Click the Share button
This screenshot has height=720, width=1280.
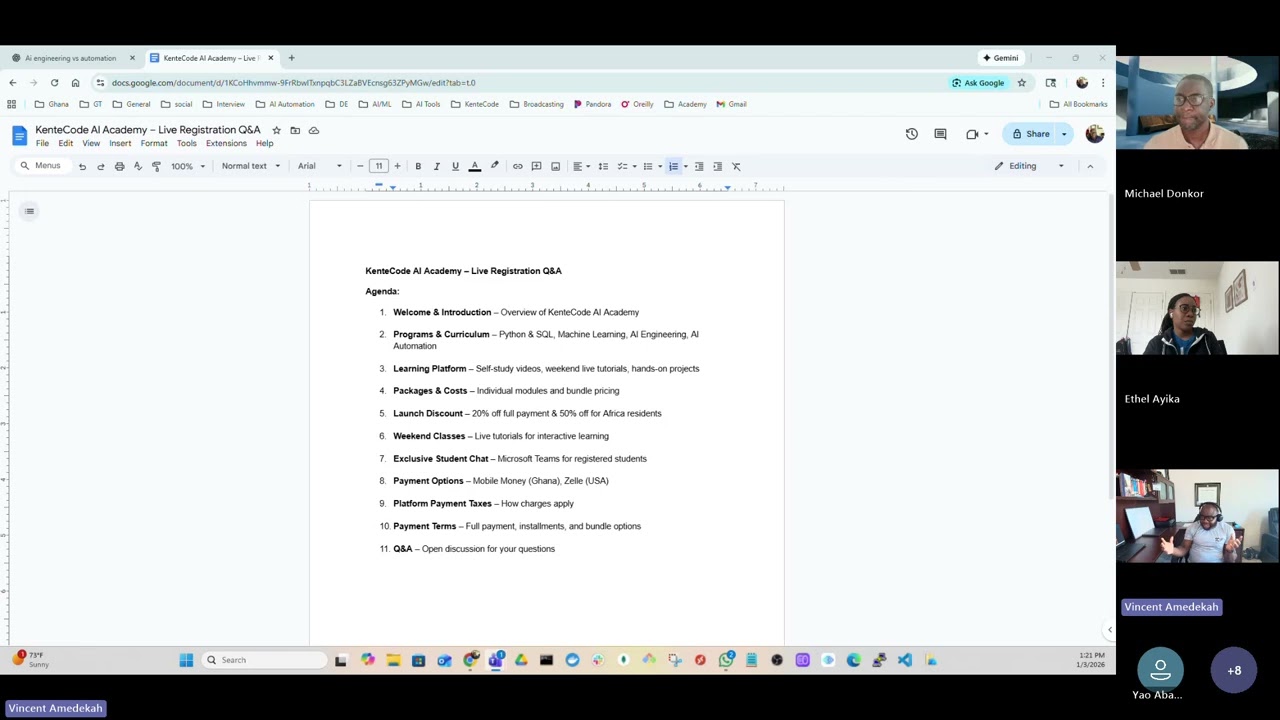[x=1030, y=134]
